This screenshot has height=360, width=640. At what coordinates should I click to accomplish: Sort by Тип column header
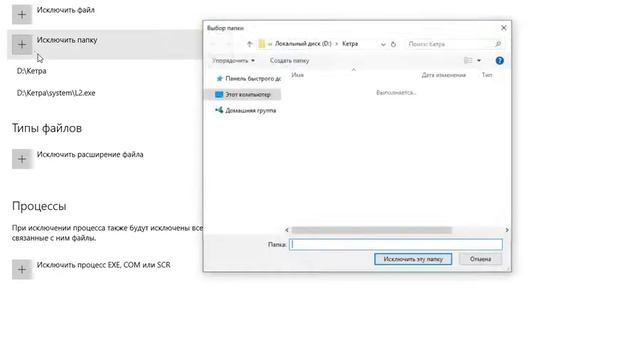tap(487, 75)
